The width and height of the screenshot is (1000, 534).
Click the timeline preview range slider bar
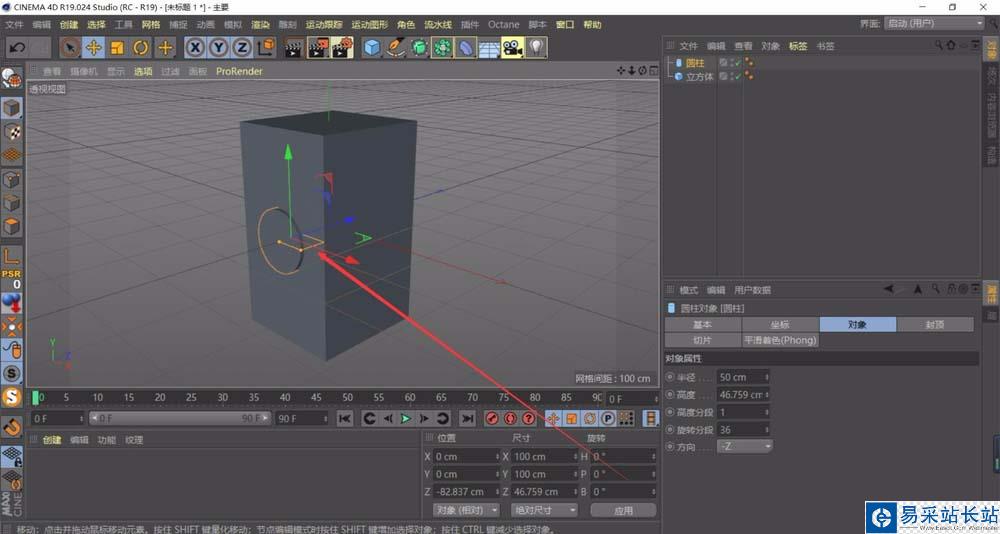pos(180,419)
